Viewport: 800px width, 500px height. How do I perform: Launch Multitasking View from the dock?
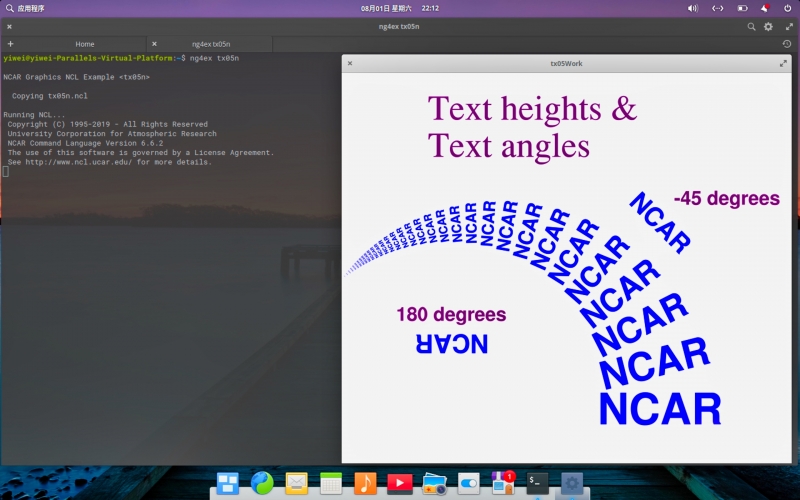pyautogui.click(x=228, y=484)
